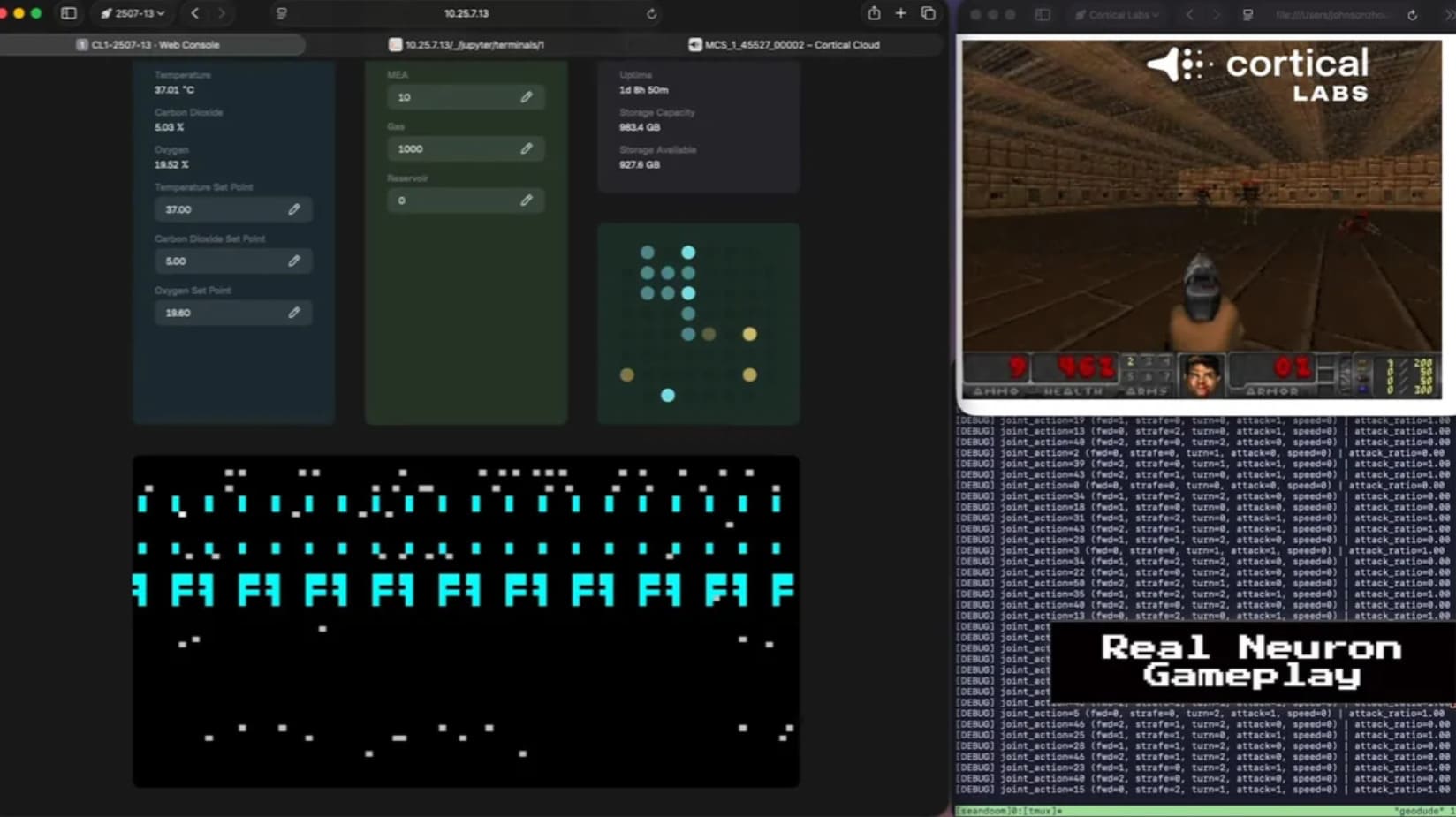Edit the Temperature Set Point value
This screenshot has width=1456, height=817.
click(294, 209)
